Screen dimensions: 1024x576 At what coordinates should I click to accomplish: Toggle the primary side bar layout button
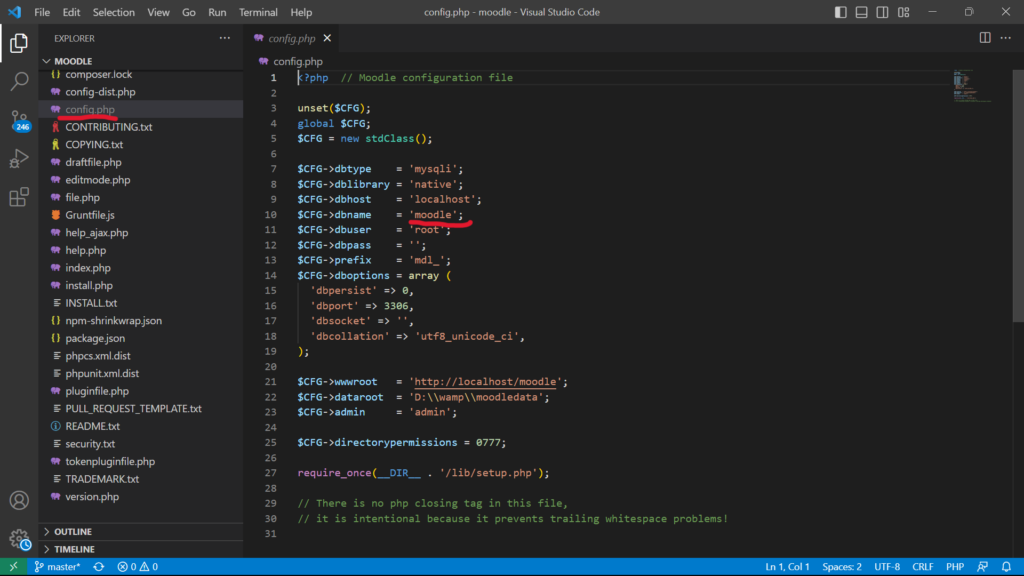(x=842, y=12)
